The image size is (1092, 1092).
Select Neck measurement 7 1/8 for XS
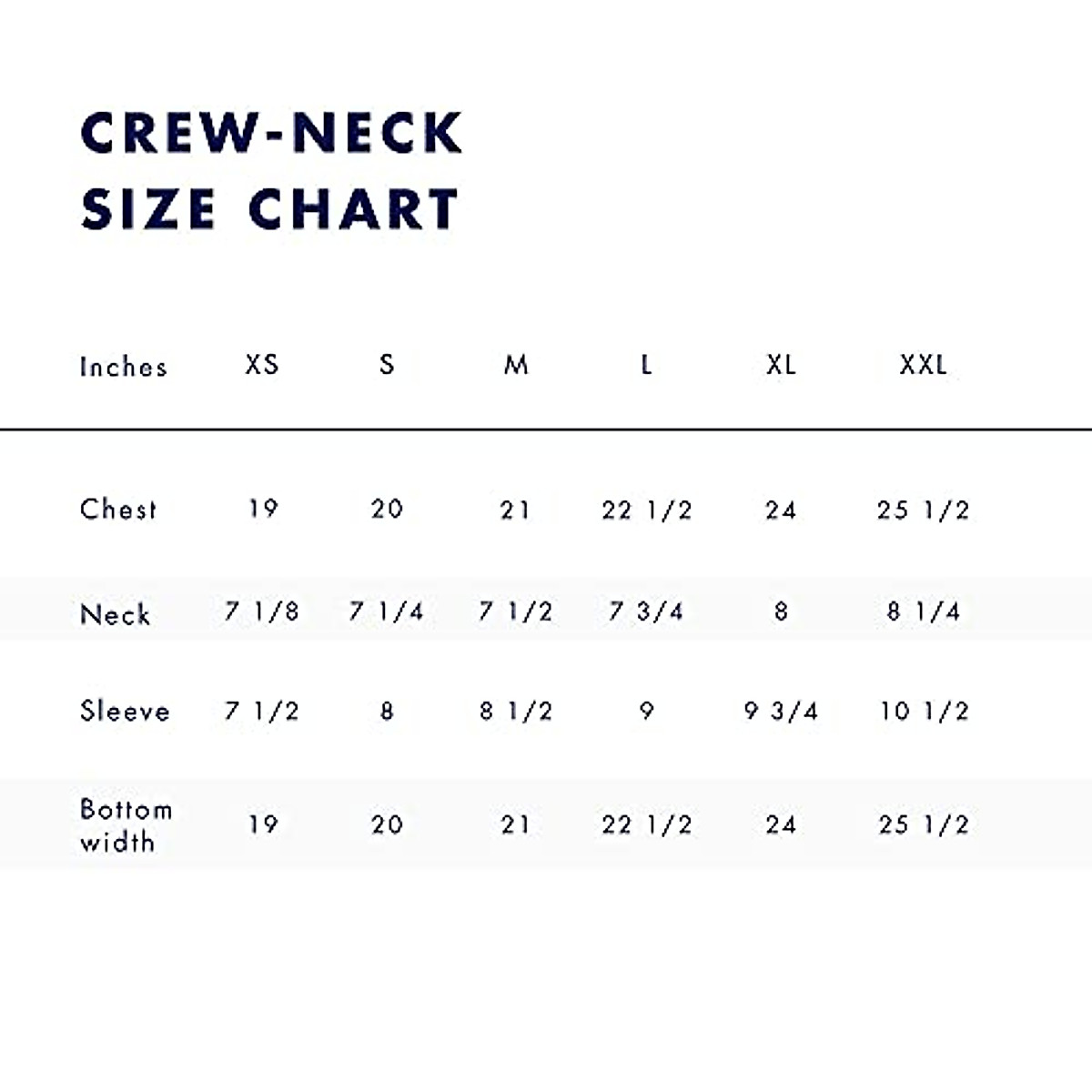click(x=262, y=612)
